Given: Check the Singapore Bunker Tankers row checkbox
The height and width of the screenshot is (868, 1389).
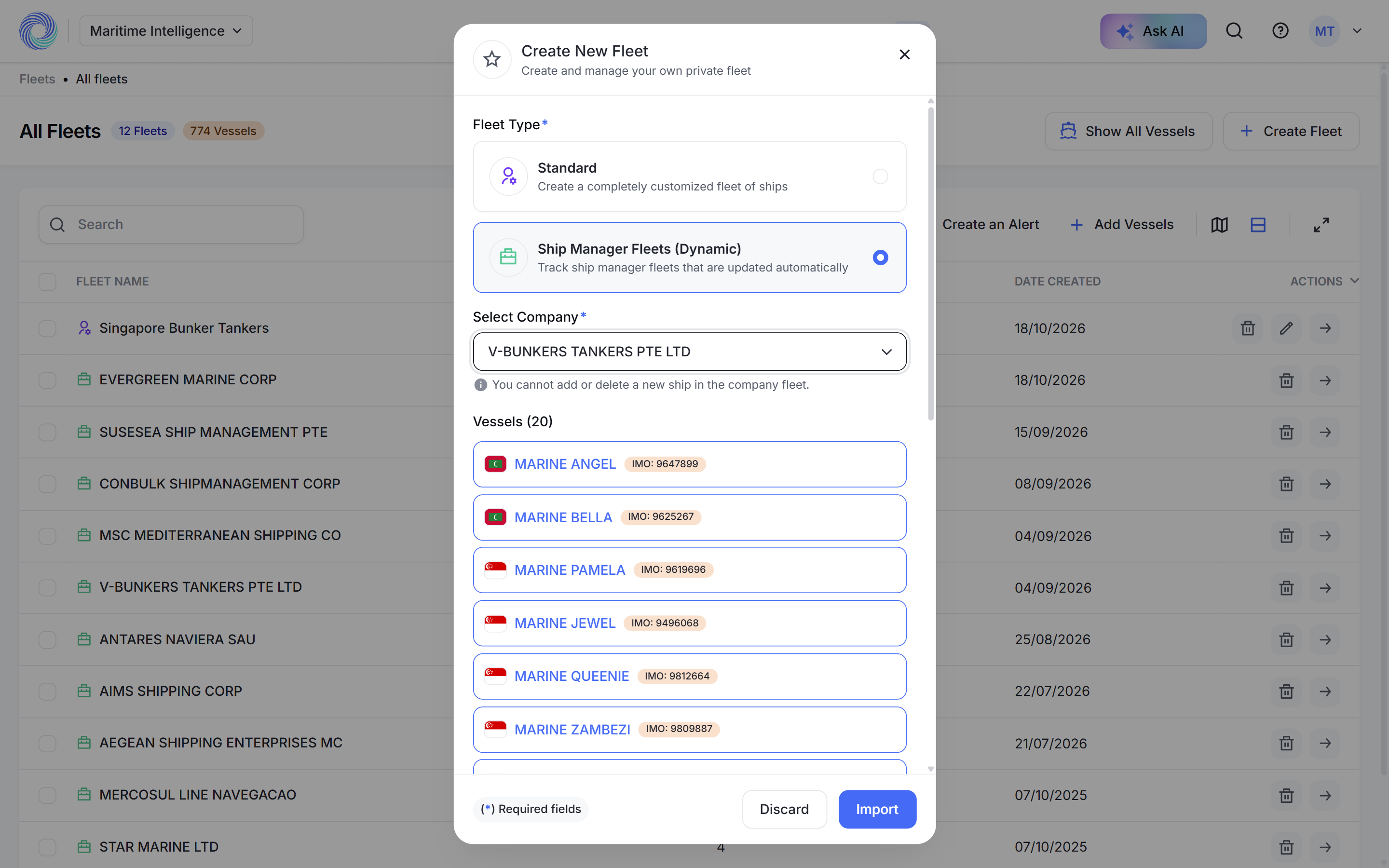Looking at the screenshot, I should (47, 328).
